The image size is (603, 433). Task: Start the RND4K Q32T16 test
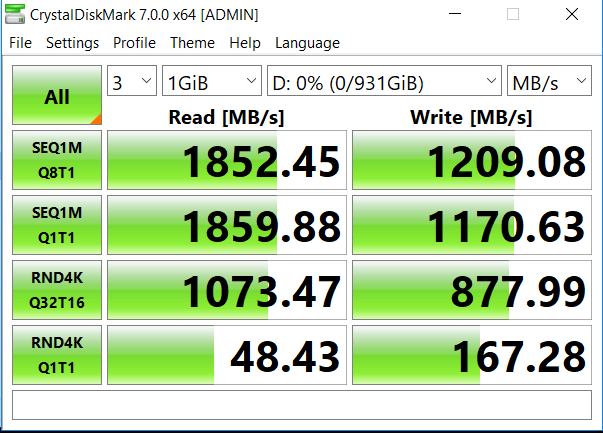(x=57, y=290)
